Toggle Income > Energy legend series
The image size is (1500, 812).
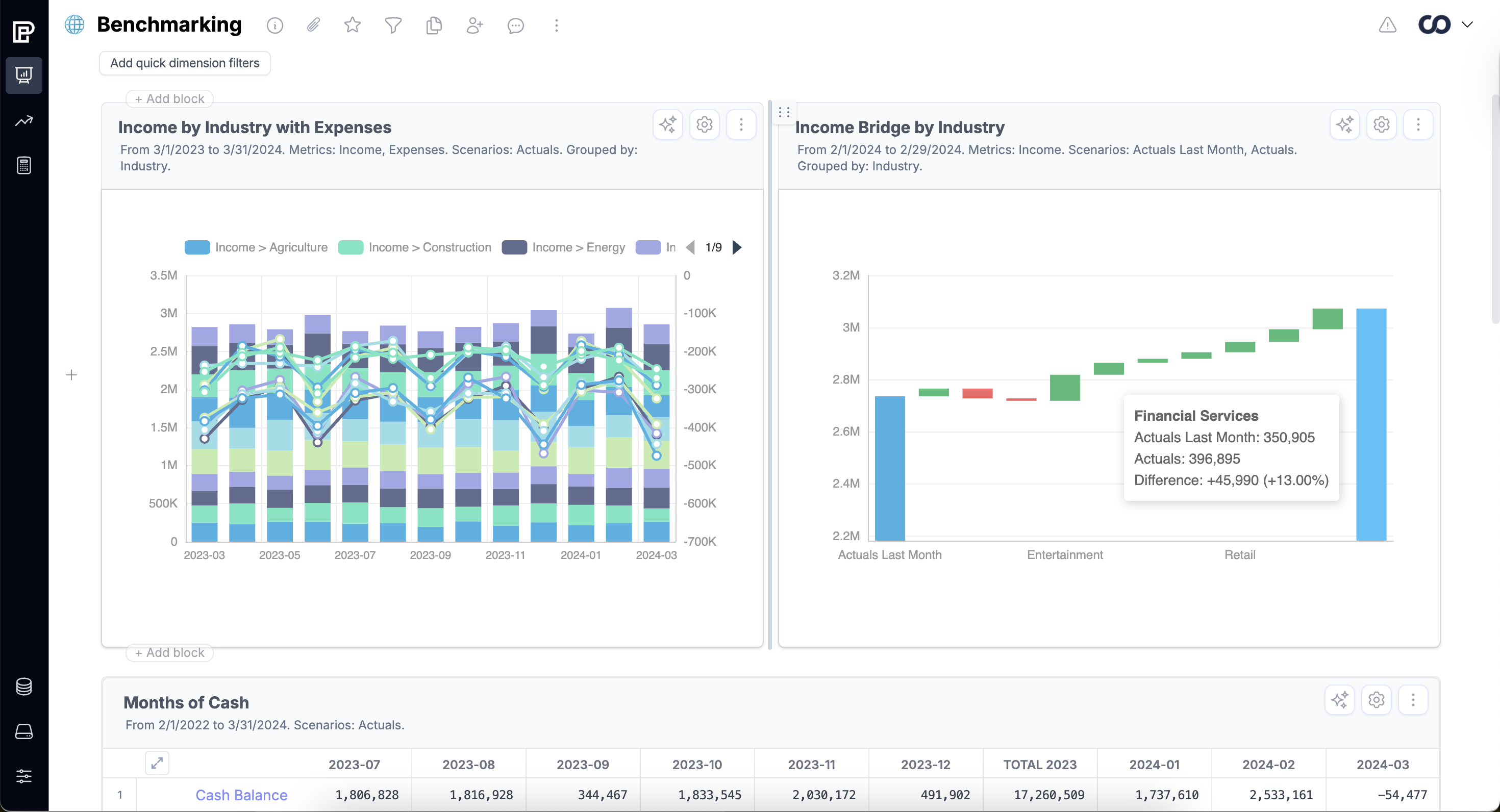[x=563, y=247]
